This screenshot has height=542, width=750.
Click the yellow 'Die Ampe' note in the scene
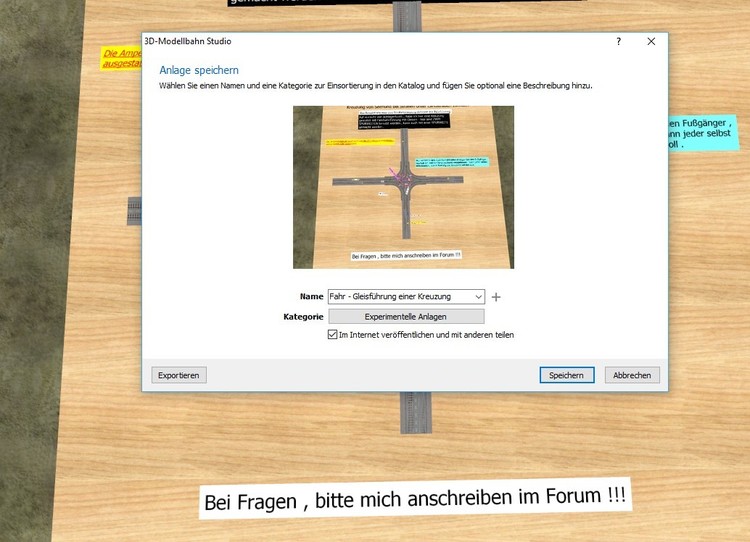pyautogui.click(x=121, y=58)
